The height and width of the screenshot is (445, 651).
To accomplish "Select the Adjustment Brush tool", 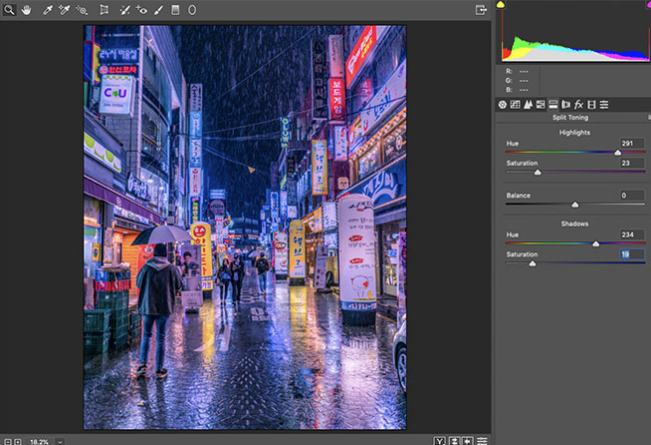I will [x=158, y=10].
